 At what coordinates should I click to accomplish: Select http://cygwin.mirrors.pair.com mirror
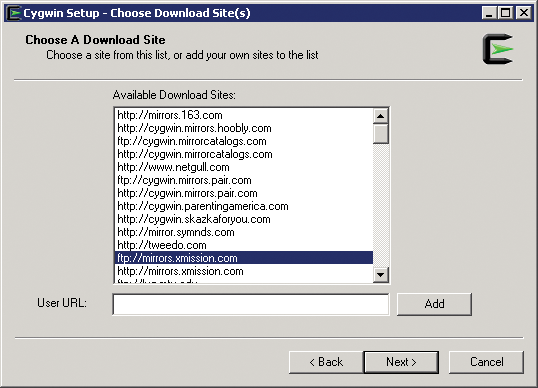[x=244, y=193]
